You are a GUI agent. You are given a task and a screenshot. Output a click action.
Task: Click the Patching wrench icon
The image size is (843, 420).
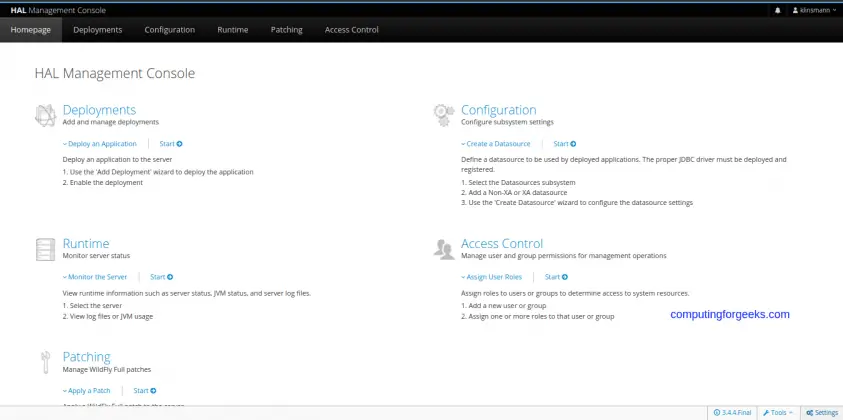coord(45,361)
